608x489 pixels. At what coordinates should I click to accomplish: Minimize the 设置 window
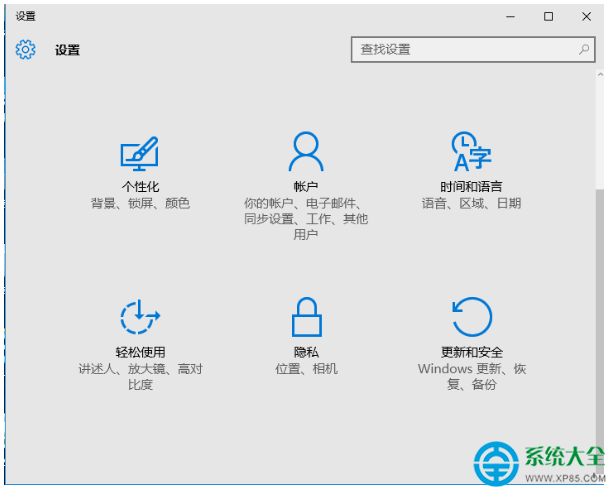click(510, 16)
